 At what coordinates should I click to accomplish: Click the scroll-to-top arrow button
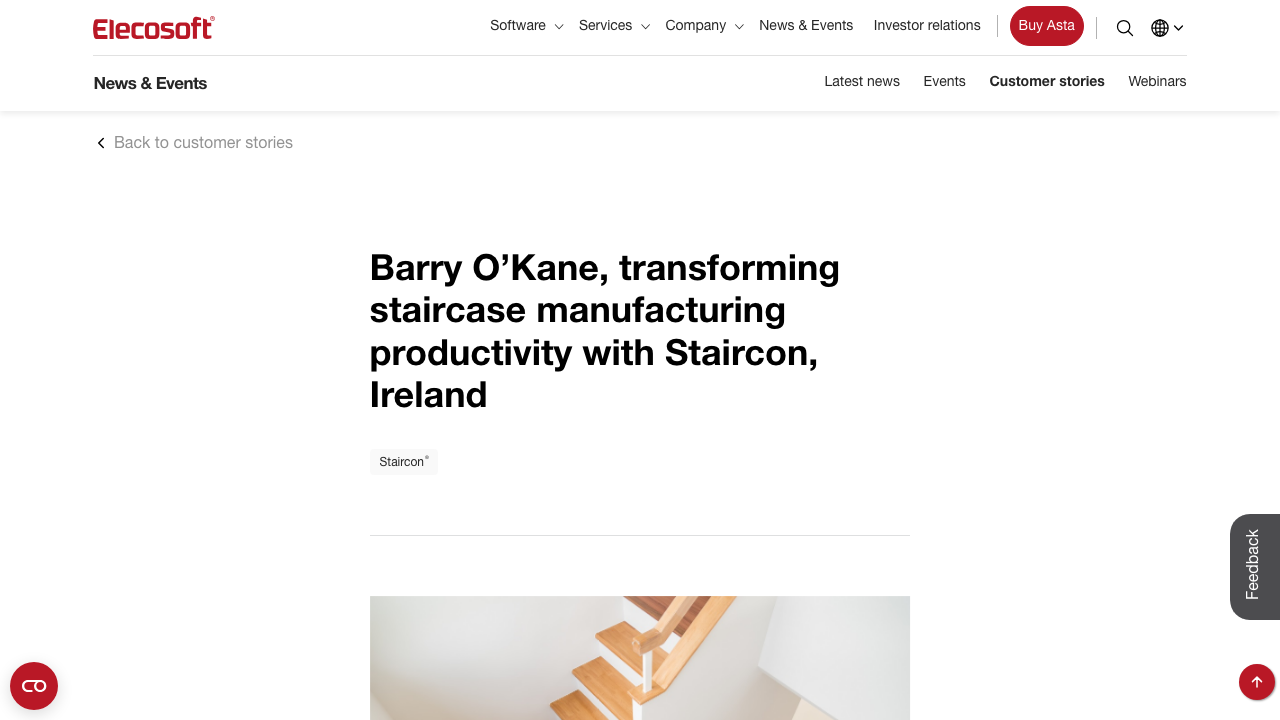[1256, 681]
